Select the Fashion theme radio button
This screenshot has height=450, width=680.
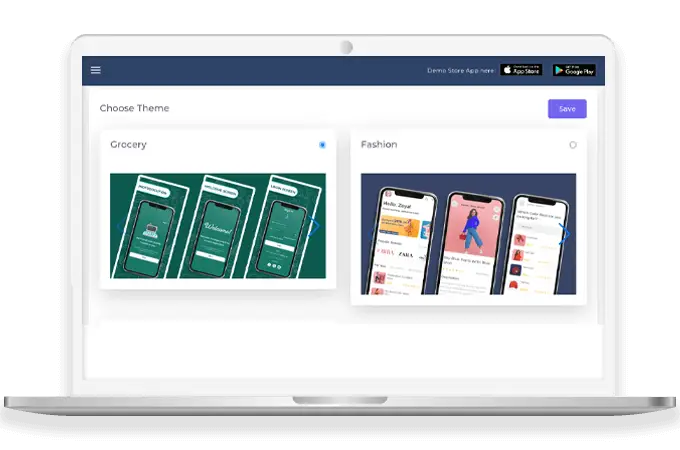pyautogui.click(x=573, y=145)
